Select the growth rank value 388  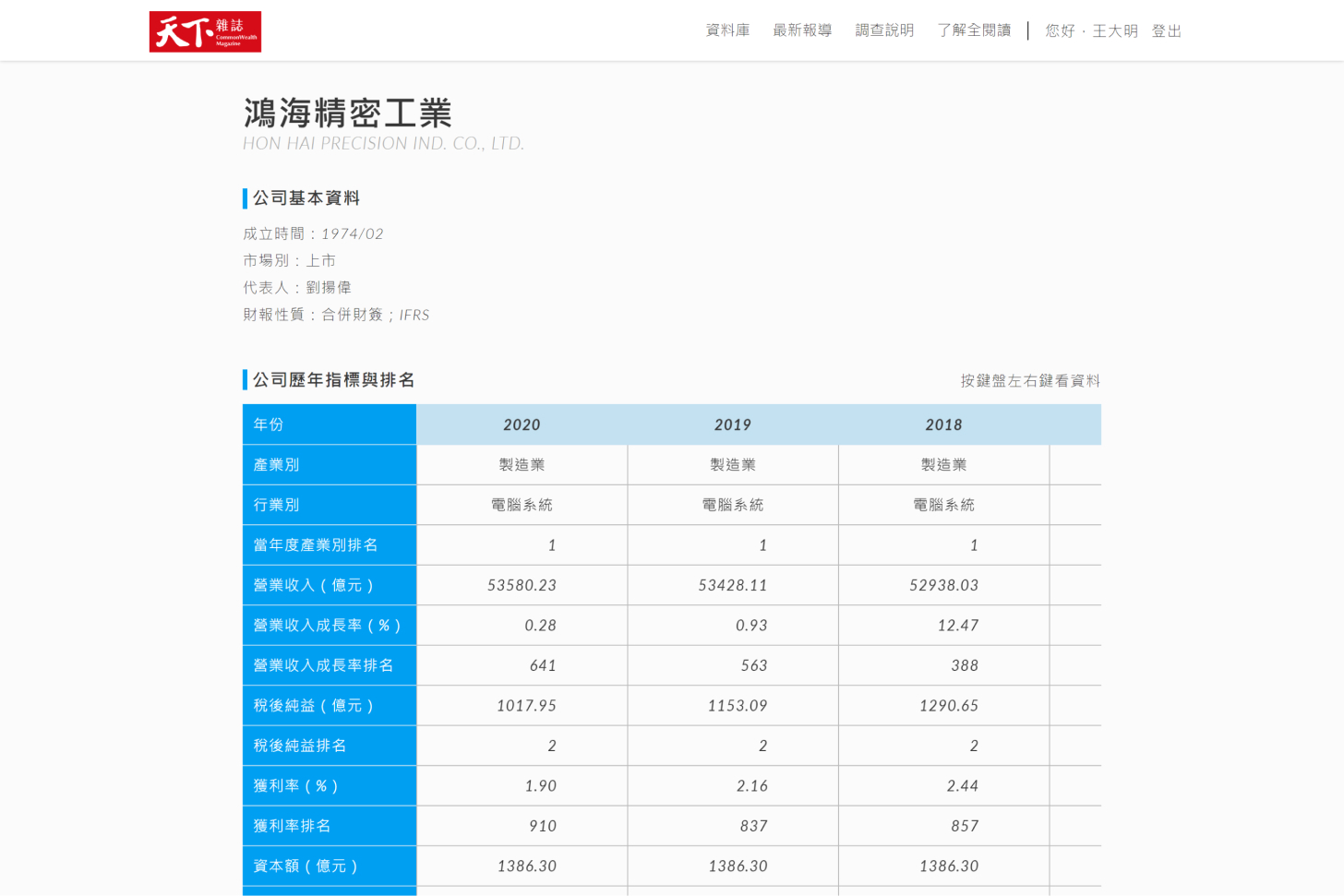pos(965,665)
